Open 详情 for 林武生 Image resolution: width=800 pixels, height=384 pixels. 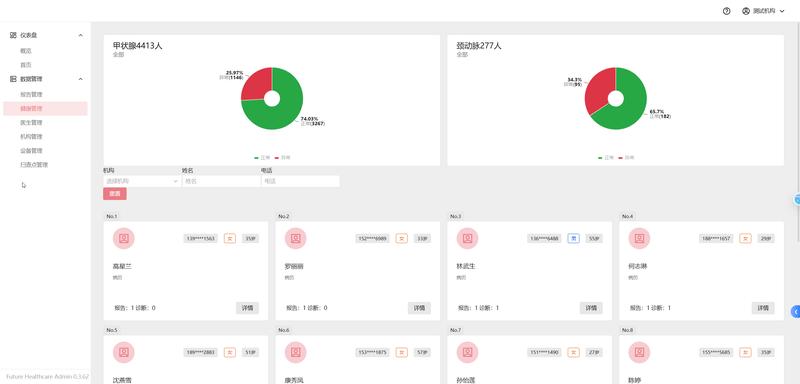(591, 308)
